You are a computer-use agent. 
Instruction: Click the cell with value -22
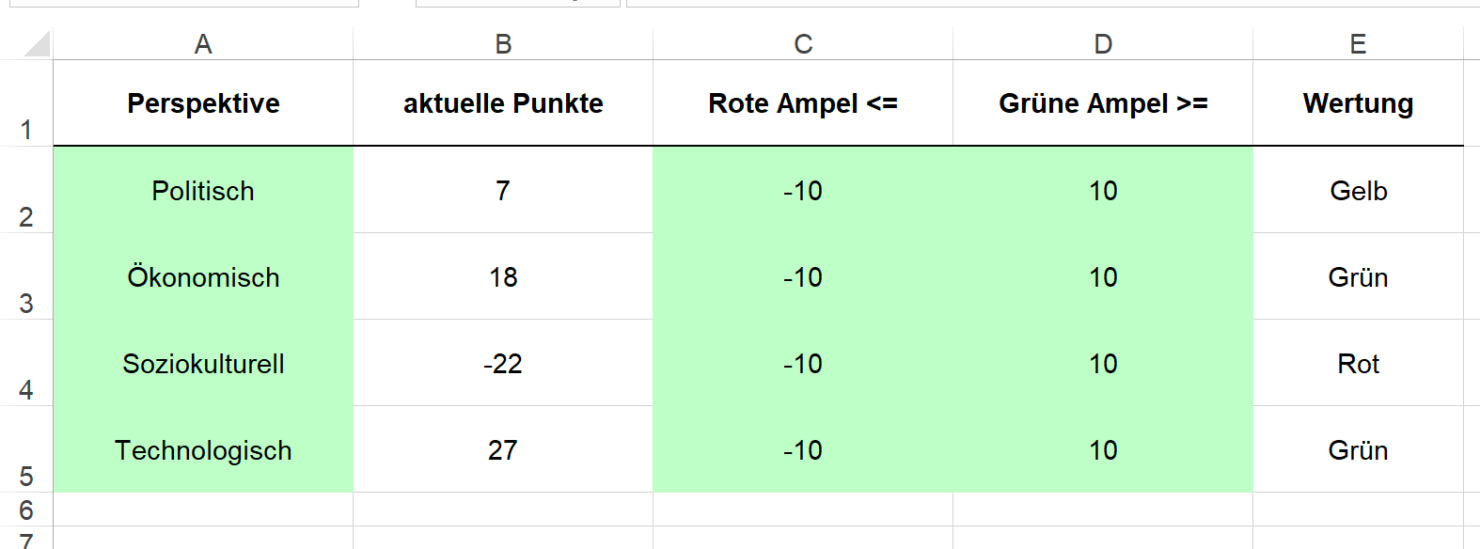pos(503,364)
